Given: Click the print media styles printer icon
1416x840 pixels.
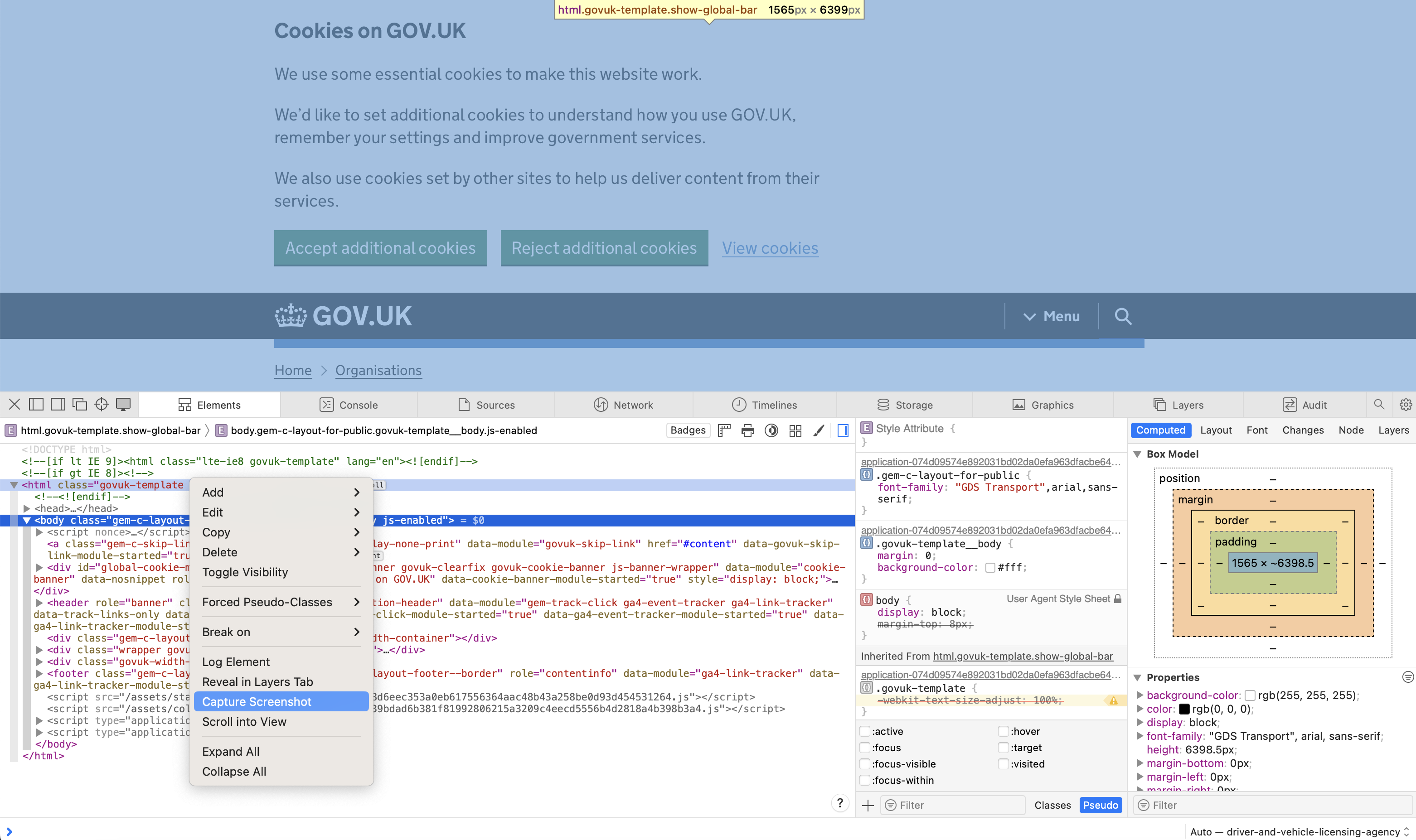Looking at the screenshot, I should coord(747,430).
